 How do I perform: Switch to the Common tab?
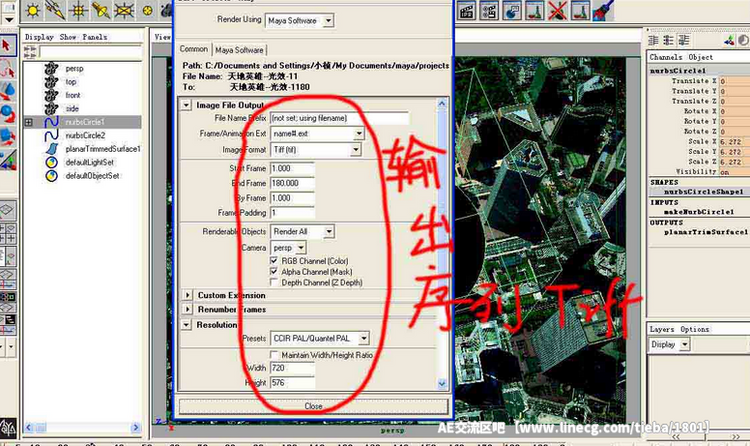point(194,49)
